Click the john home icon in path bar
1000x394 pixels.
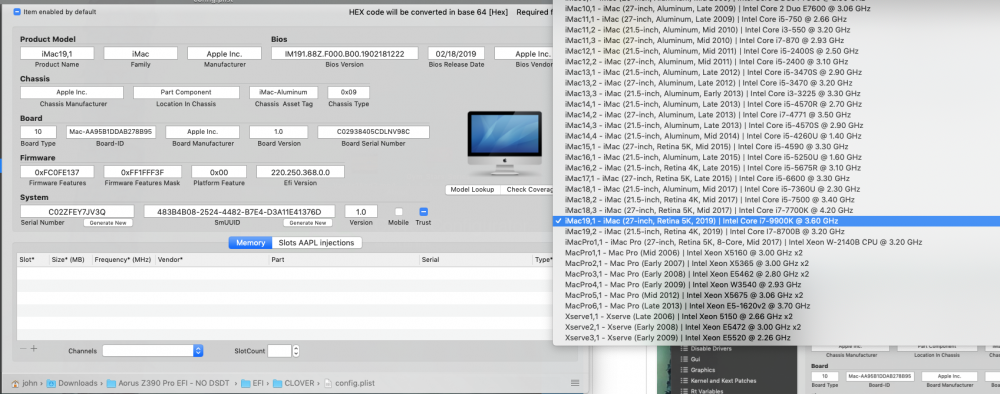(15, 383)
